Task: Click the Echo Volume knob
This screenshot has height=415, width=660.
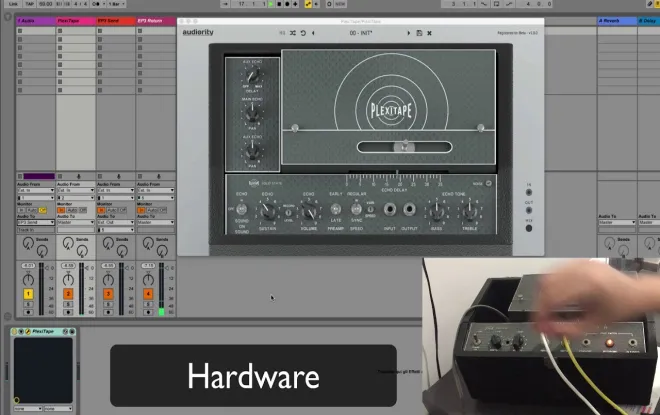Action: tap(309, 212)
